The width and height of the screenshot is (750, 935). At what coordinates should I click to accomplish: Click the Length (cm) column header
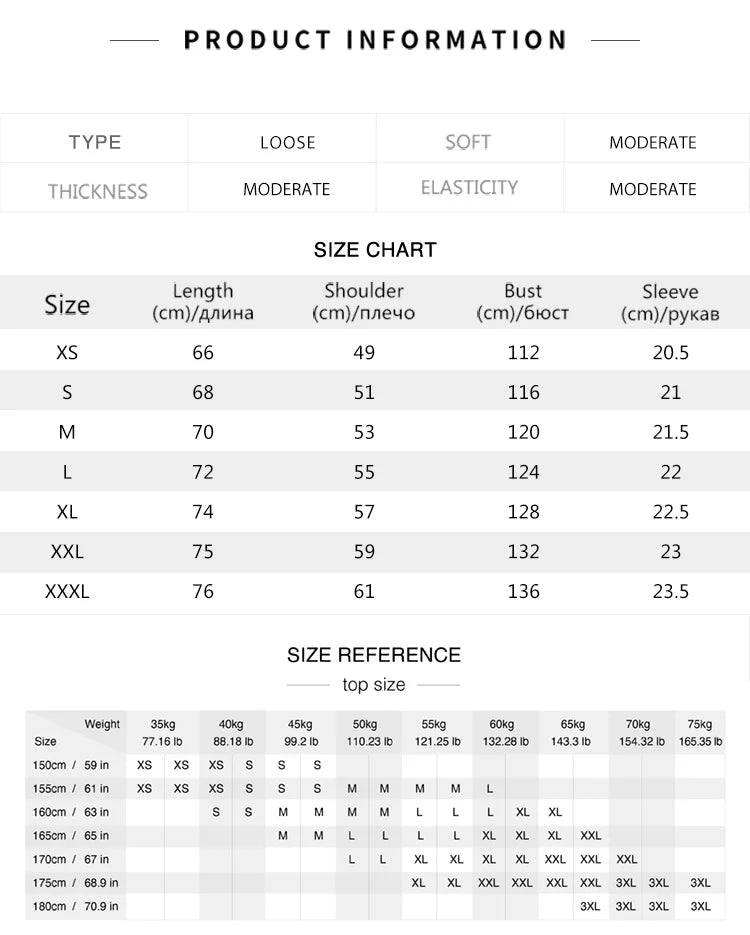tap(203, 302)
